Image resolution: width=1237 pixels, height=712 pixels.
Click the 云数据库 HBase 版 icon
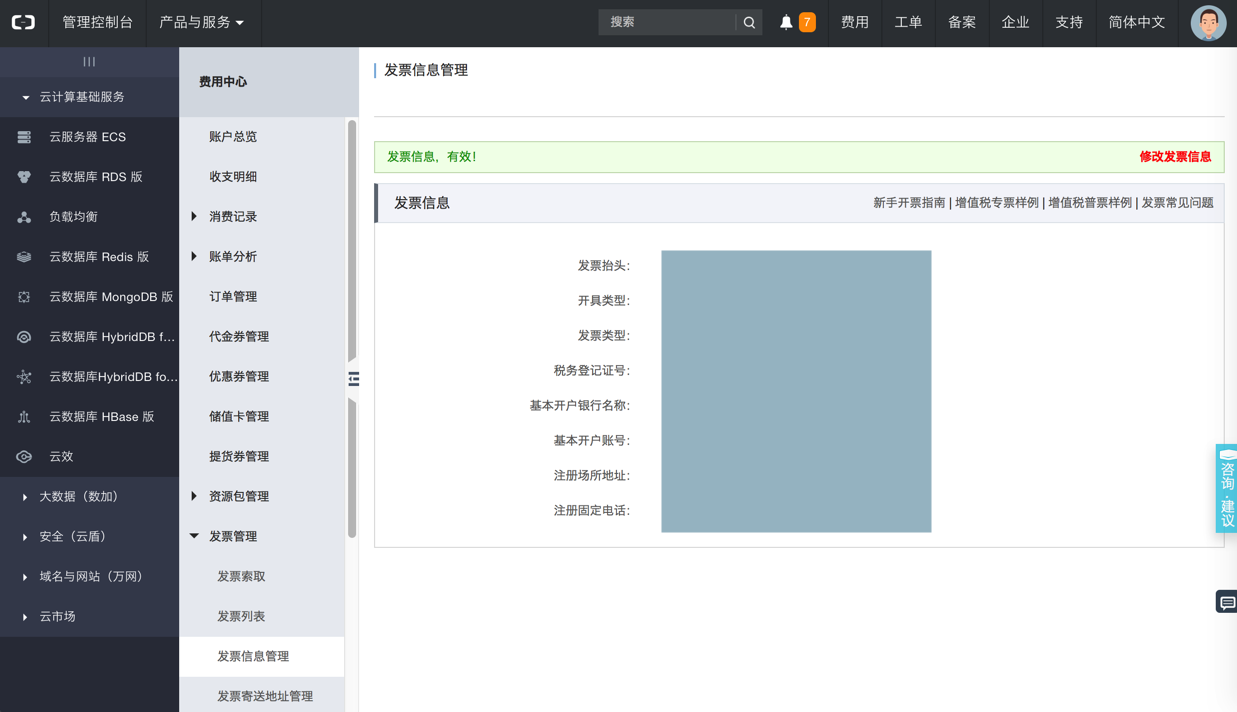[x=24, y=417]
